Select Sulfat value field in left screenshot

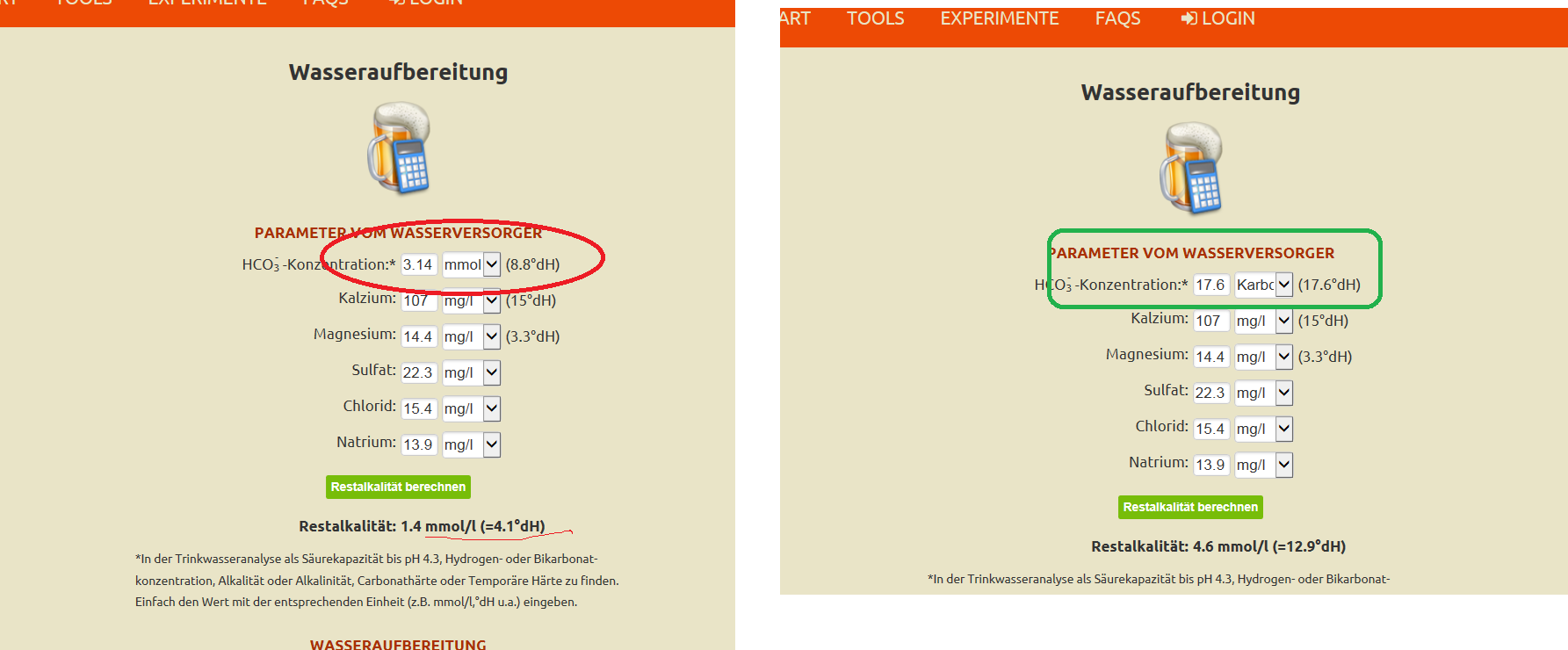coord(418,372)
